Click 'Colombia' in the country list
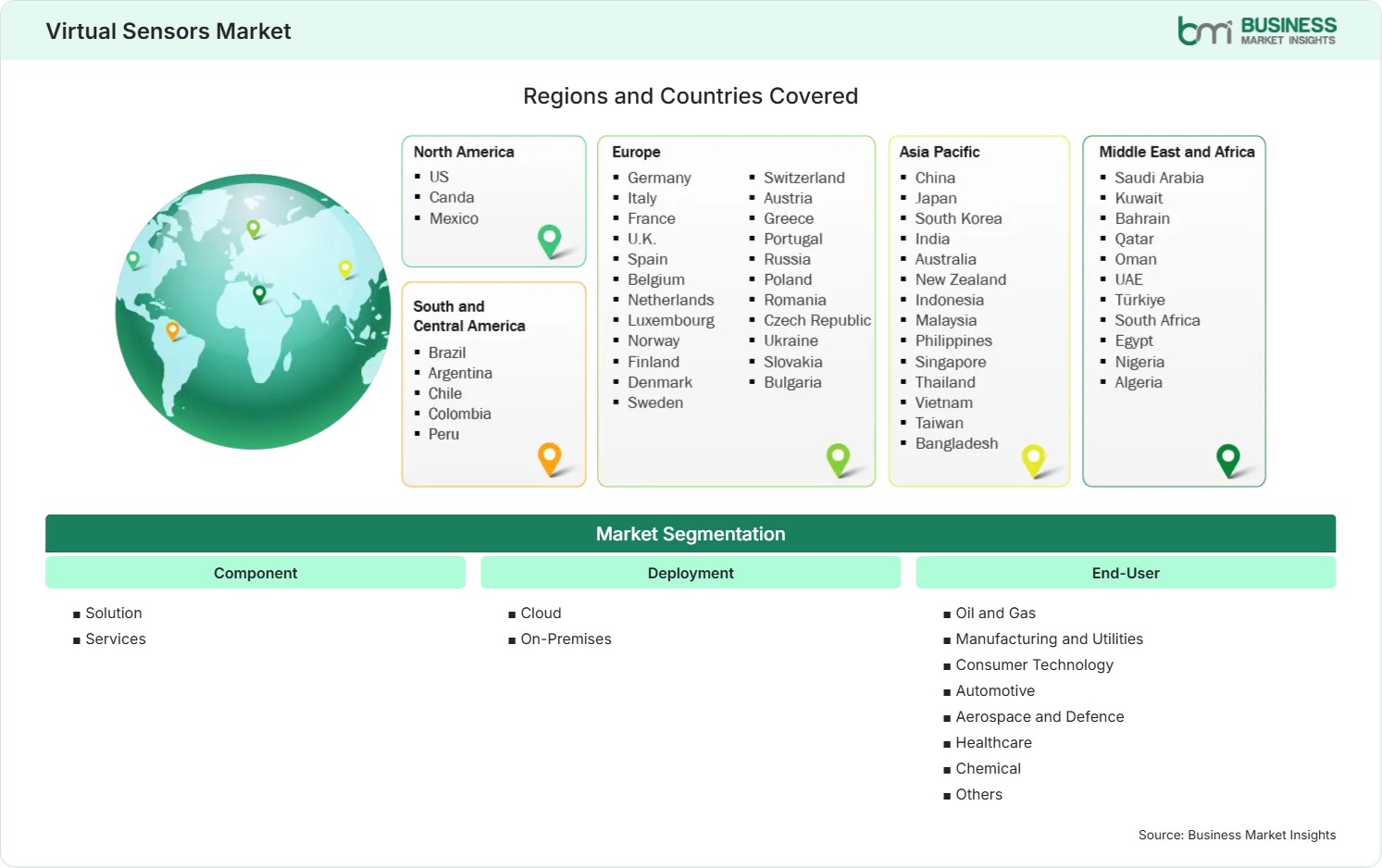 click(x=459, y=414)
